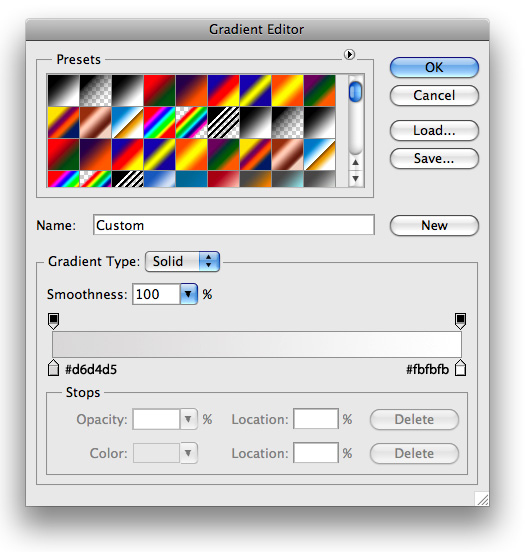This screenshot has width=525, height=552.
Task: Choose the top-row red to green preset
Action: tap(159, 90)
